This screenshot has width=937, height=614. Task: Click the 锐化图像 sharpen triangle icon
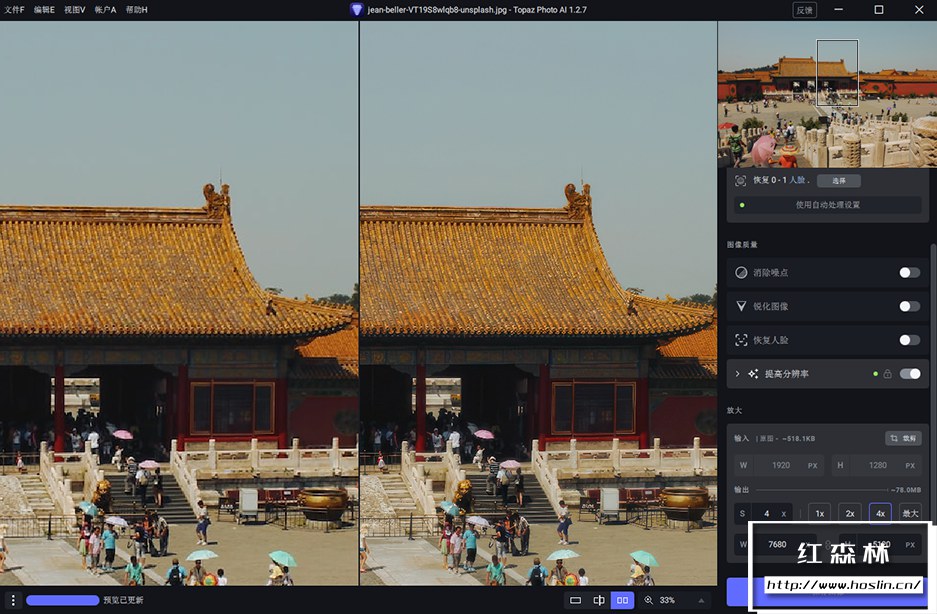point(741,306)
